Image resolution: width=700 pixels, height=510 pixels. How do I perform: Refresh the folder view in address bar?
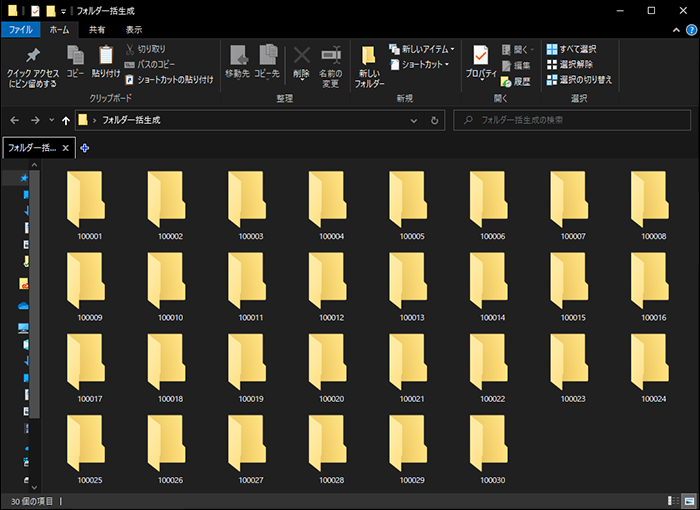tap(434, 120)
